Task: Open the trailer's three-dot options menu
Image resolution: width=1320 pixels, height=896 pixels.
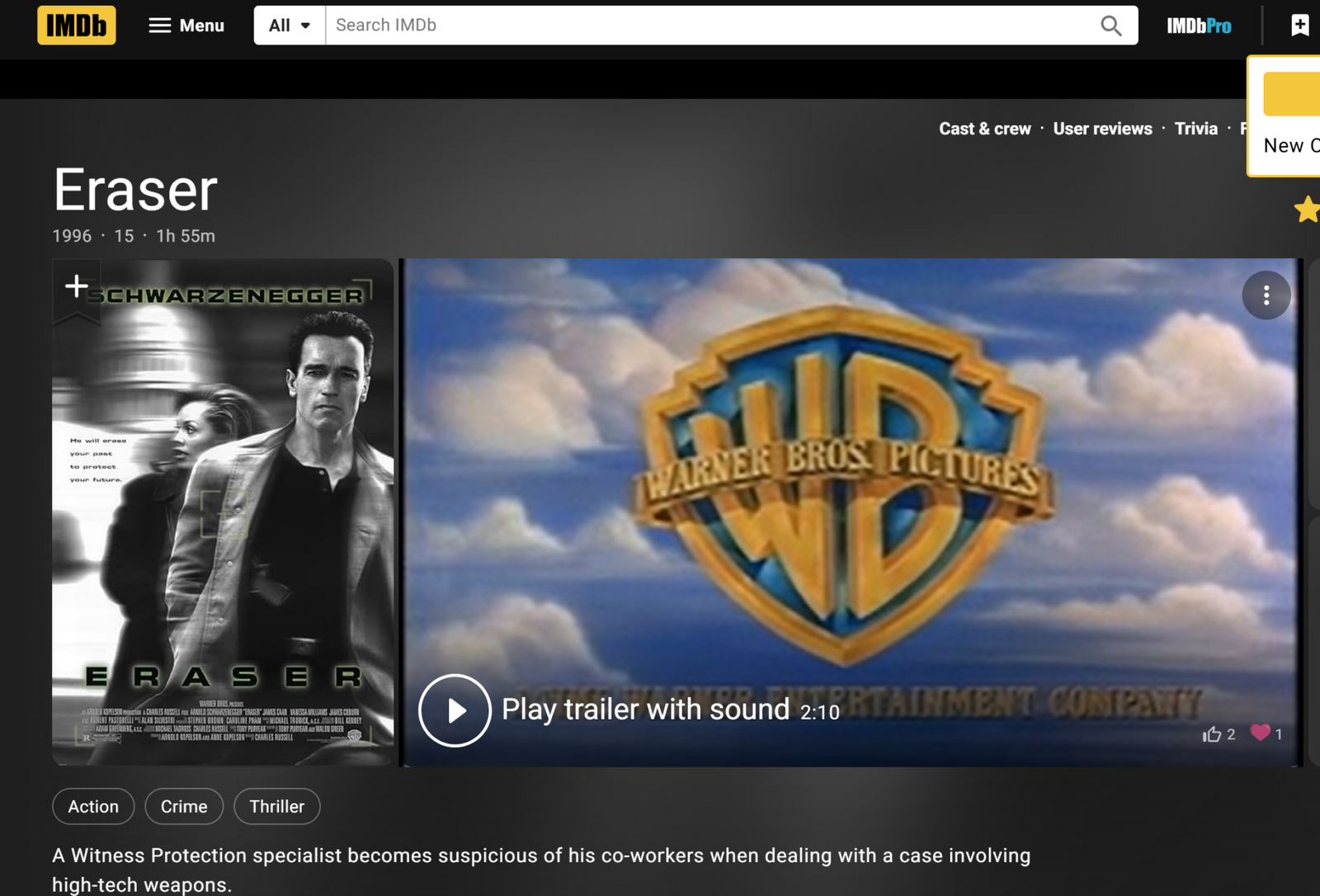Action: pos(1266,295)
